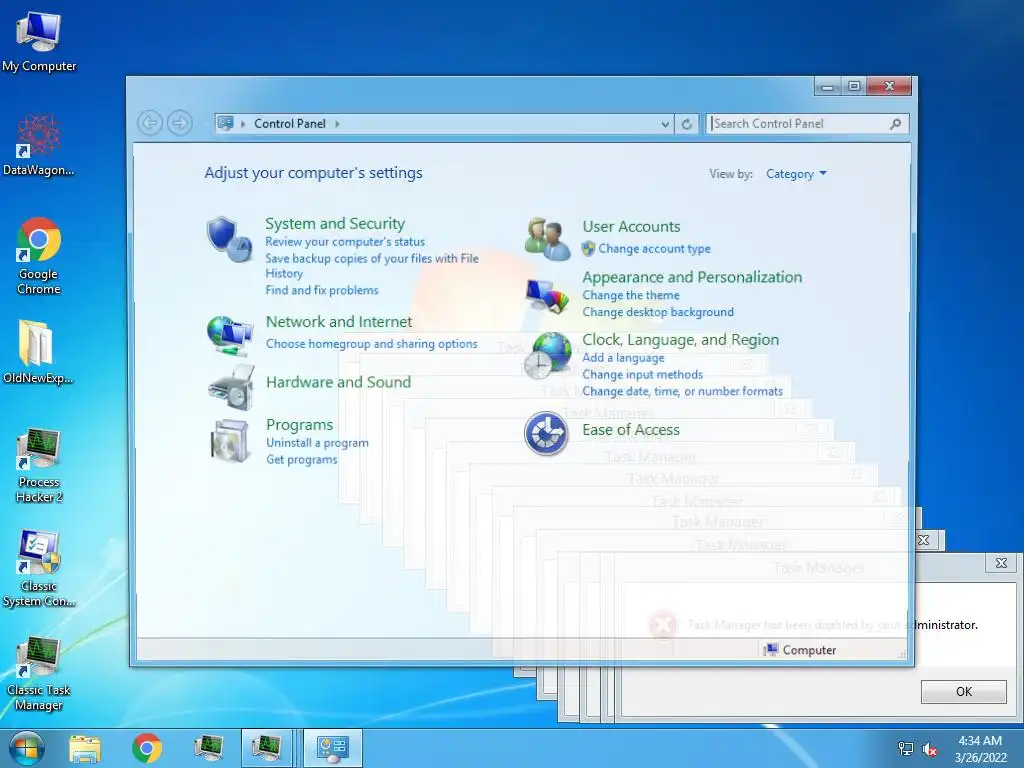Screen dimensions: 1024x768
Task: Click Add a language
Action: [623, 358]
